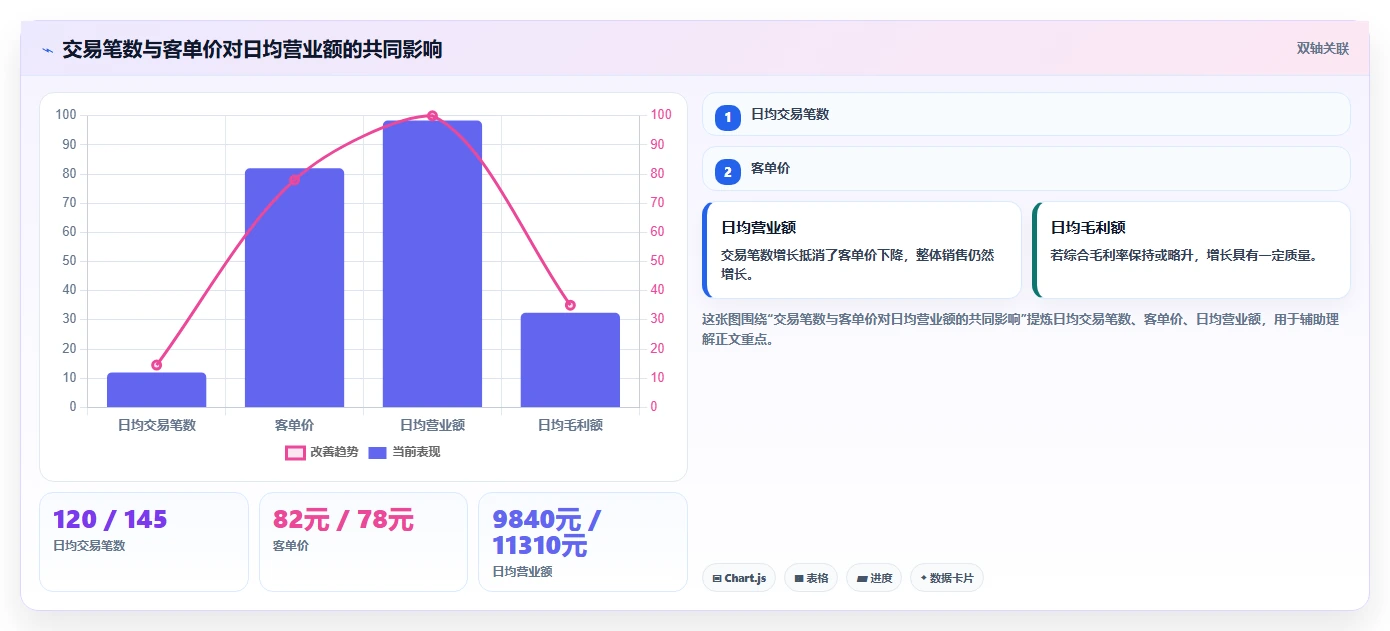
Task: Click the 双轴关联 label in header
Action: pos(1323,49)
